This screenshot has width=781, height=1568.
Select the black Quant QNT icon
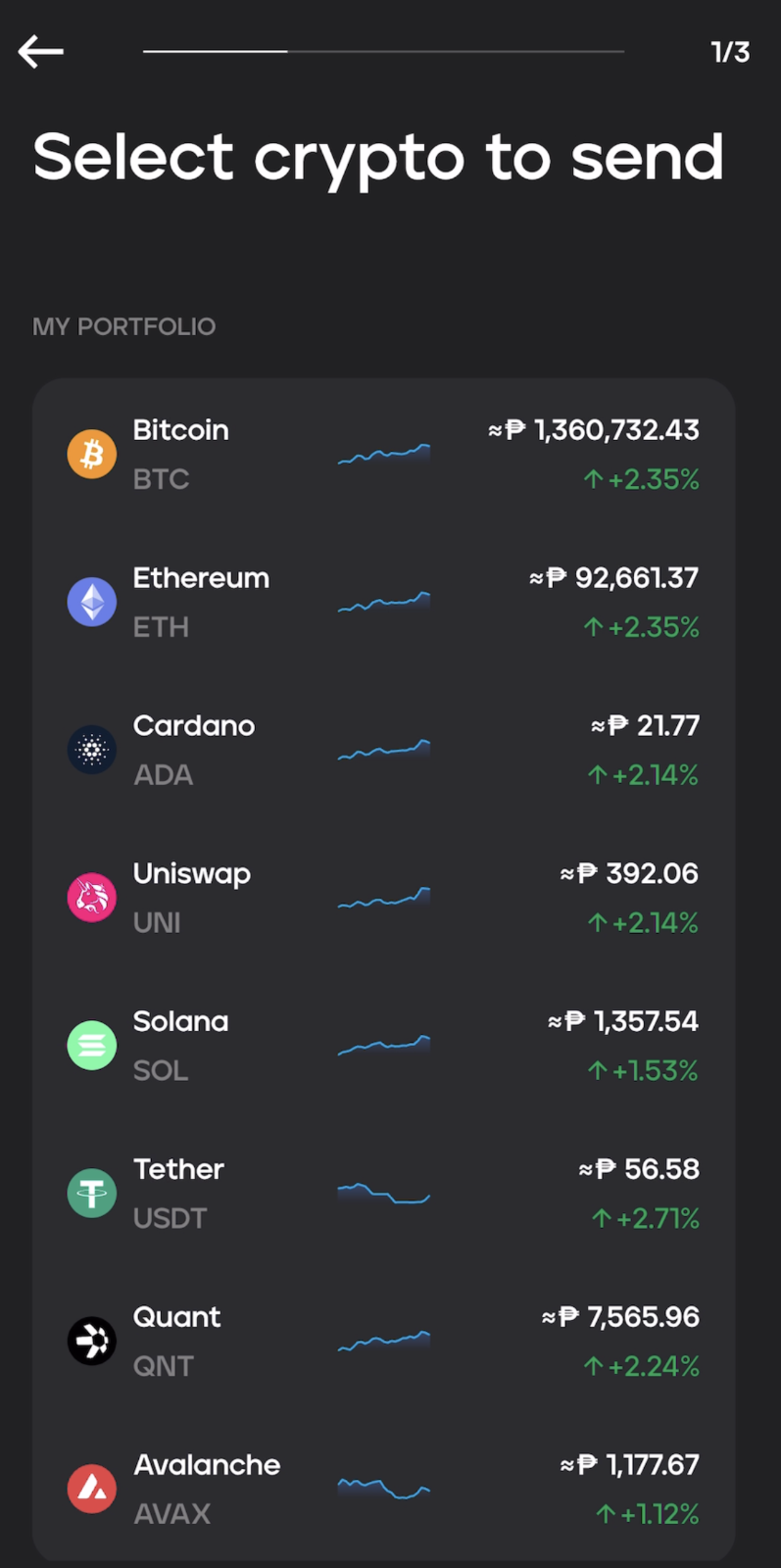tap(91, 1342)
